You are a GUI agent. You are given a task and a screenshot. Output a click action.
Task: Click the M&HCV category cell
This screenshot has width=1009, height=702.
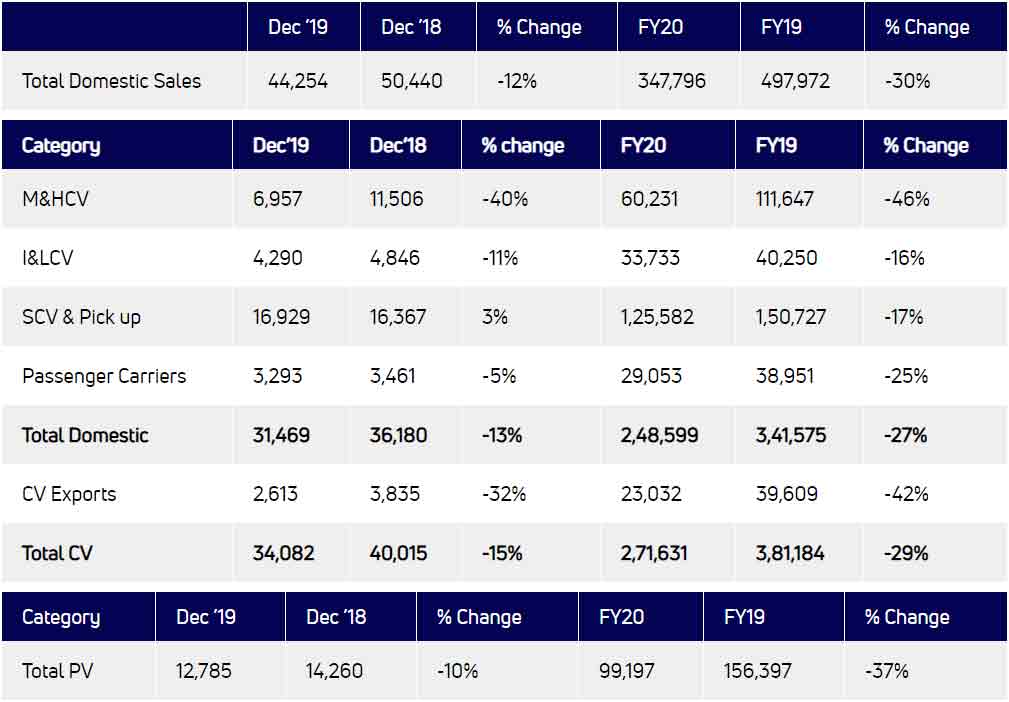click(x=55, y=199)
